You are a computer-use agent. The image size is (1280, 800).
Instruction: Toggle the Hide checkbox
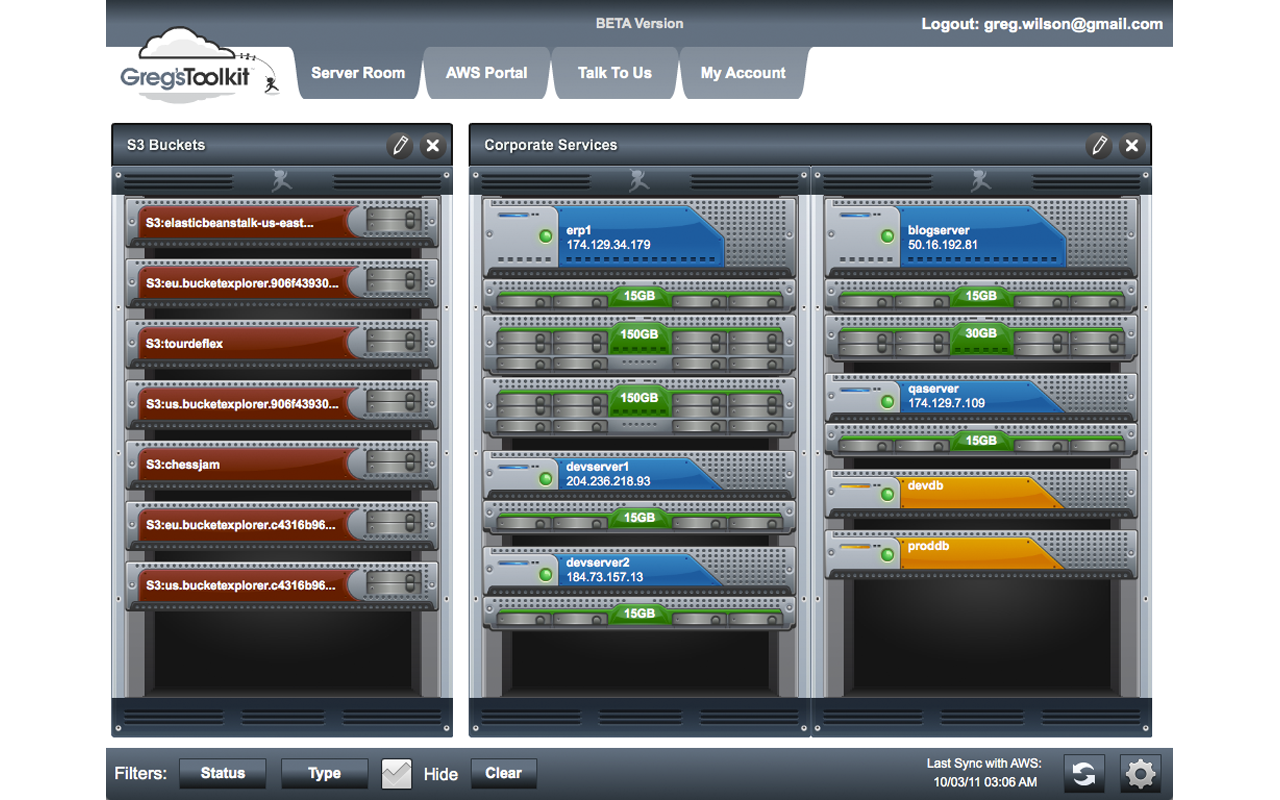click(x=396, y=773)
